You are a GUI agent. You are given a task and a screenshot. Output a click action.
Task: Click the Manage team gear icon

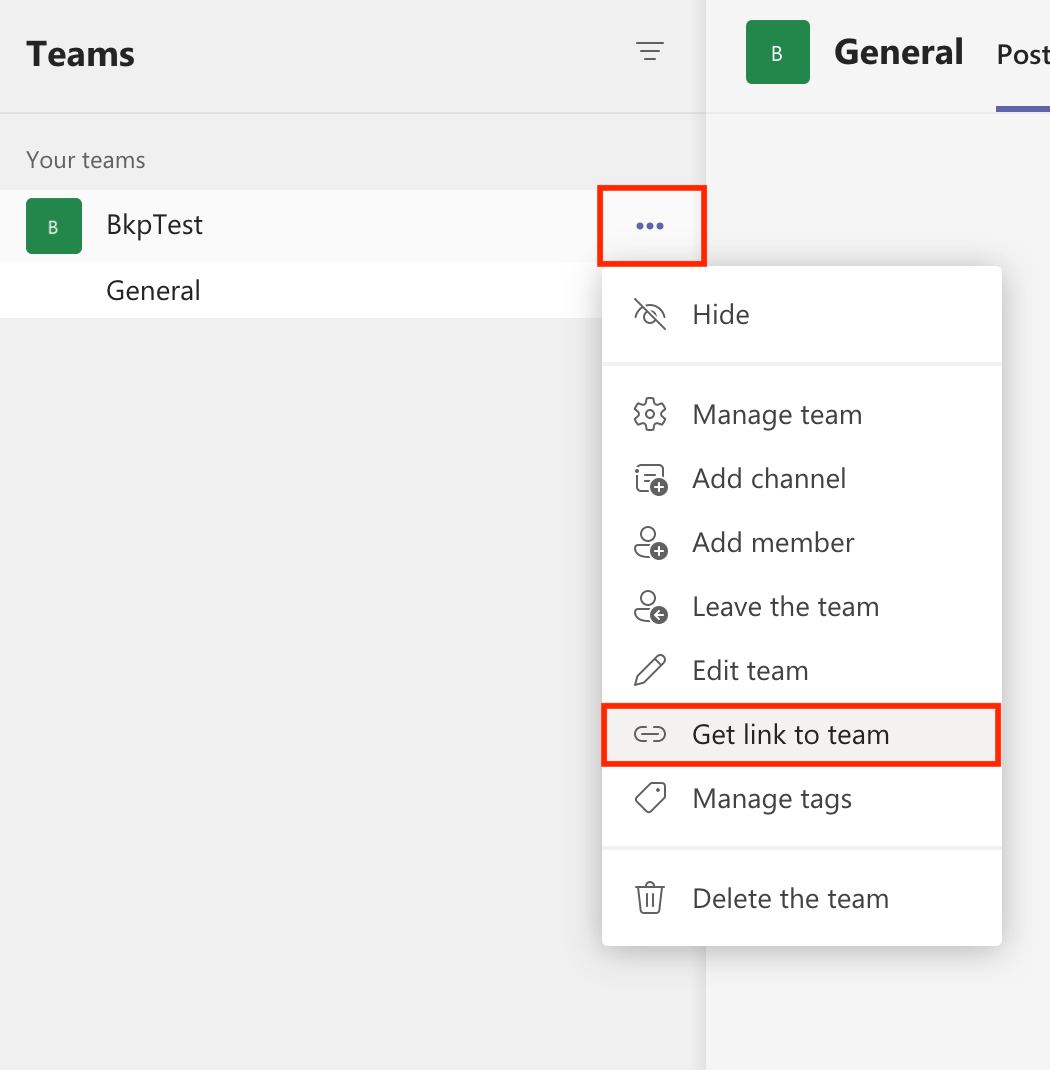[x=650, y=414]
